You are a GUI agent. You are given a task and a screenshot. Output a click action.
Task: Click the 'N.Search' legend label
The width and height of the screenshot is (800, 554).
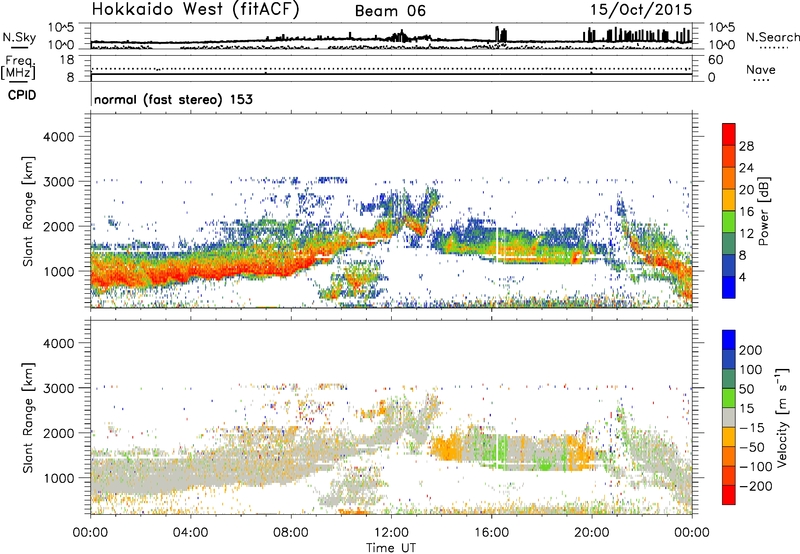(x=772, y=37)
